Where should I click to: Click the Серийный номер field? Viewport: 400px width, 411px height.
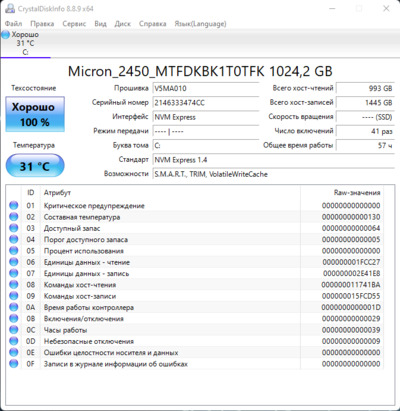coord(206,103)
